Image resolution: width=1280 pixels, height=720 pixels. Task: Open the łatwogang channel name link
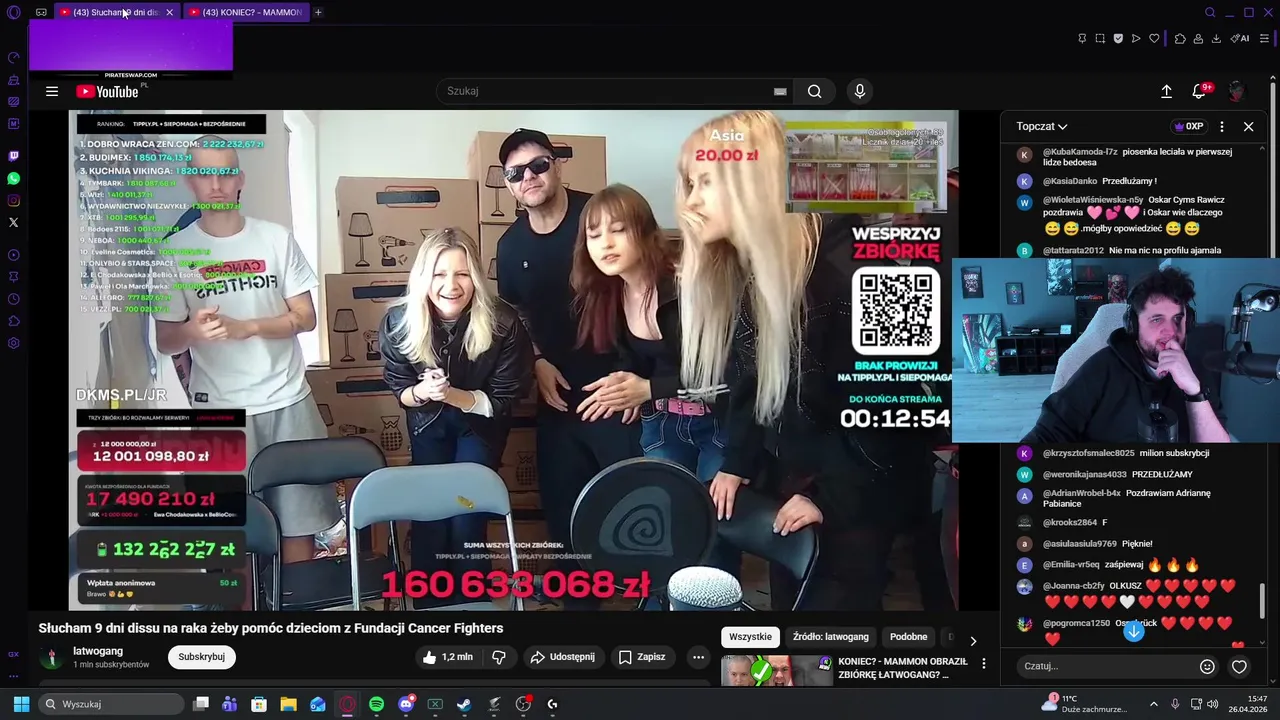(98, 651)
